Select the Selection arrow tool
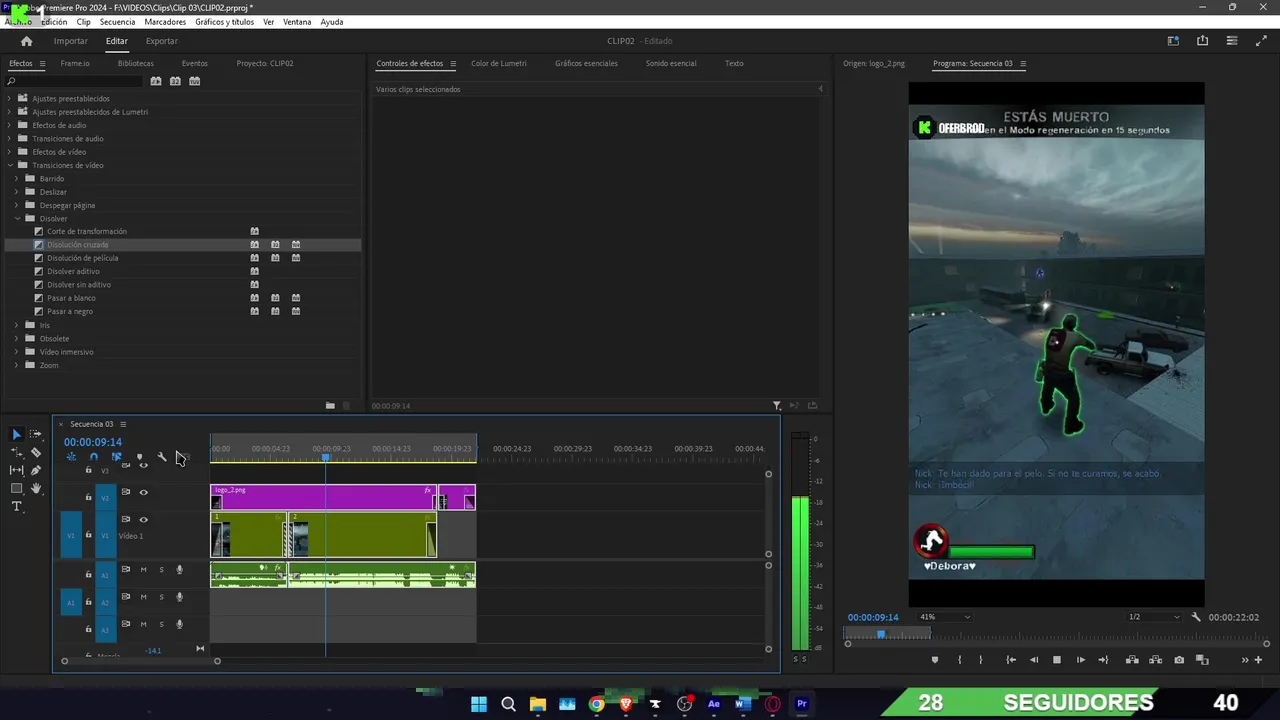Viewport: 1280px width, 720px height. point(16,434)
